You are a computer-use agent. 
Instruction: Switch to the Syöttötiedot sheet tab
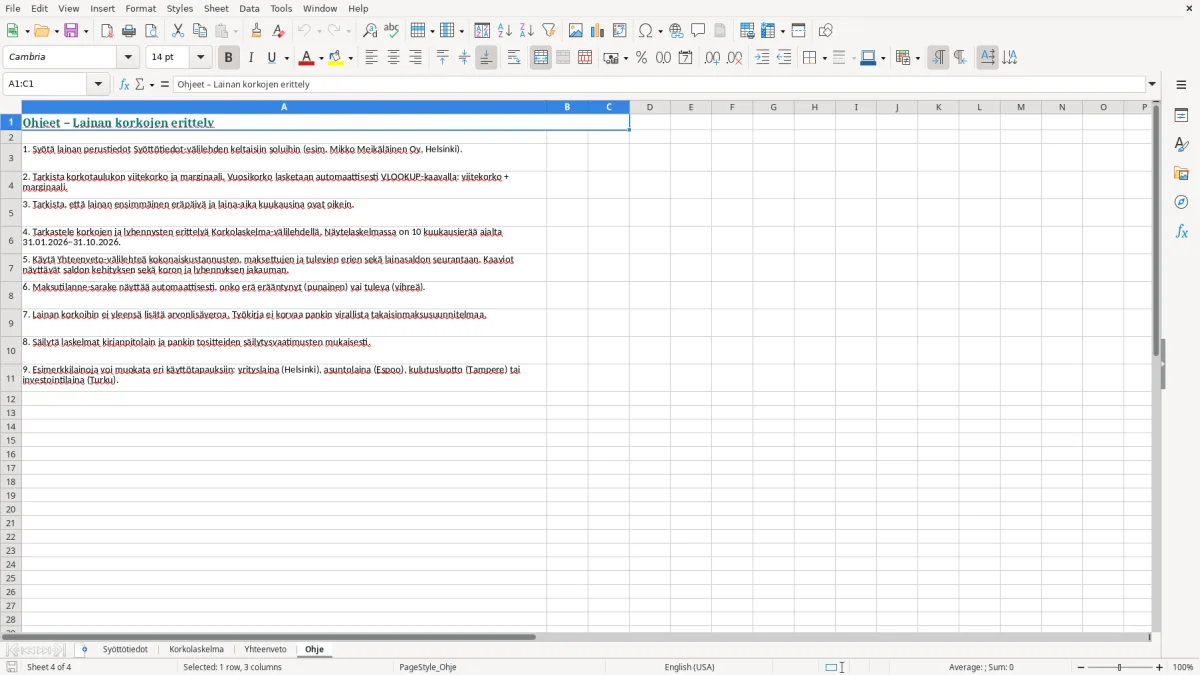tap(125, 649)
